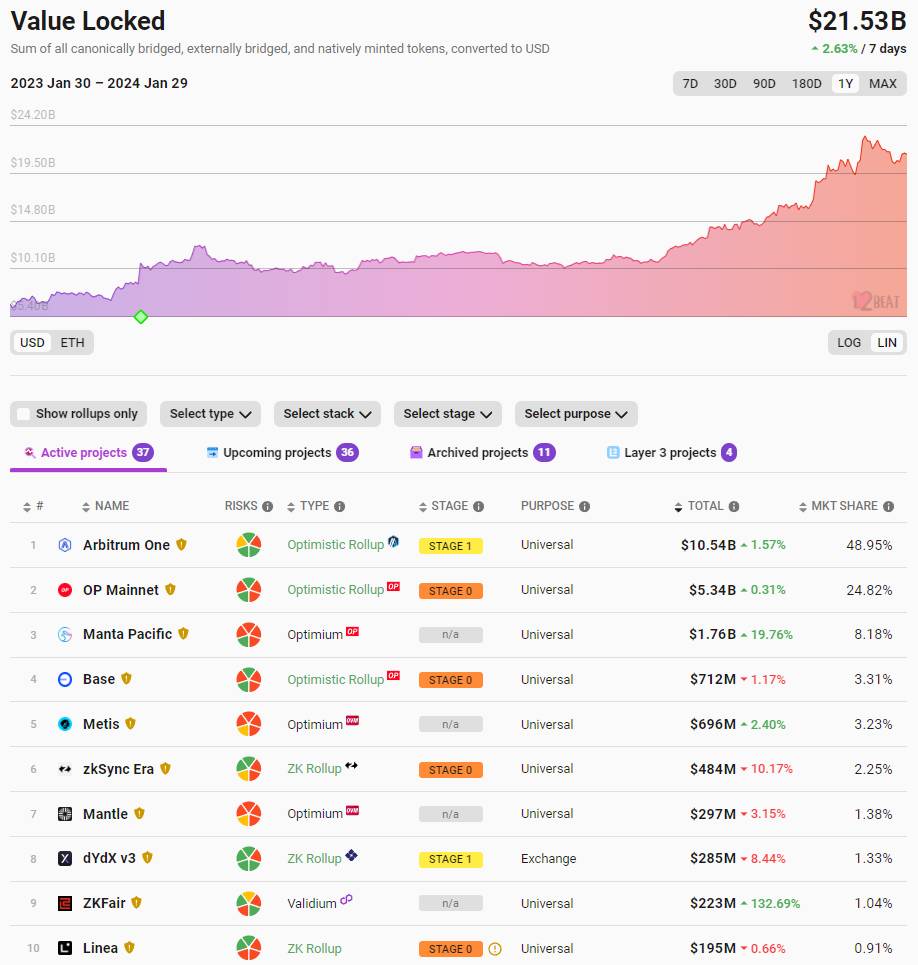Sort table by # rank column
The width and height of the screenshot is (918, 965).
pos(33,507)
